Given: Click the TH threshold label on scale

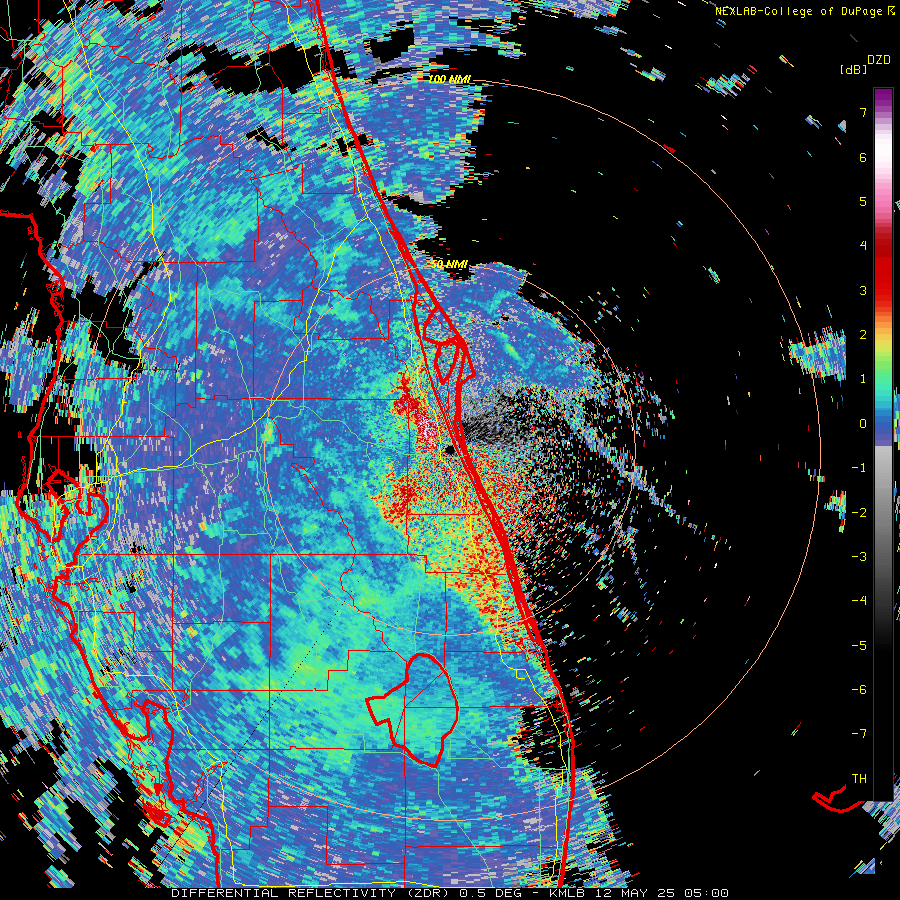Looking at the screenshot, I should coord(859,779).
